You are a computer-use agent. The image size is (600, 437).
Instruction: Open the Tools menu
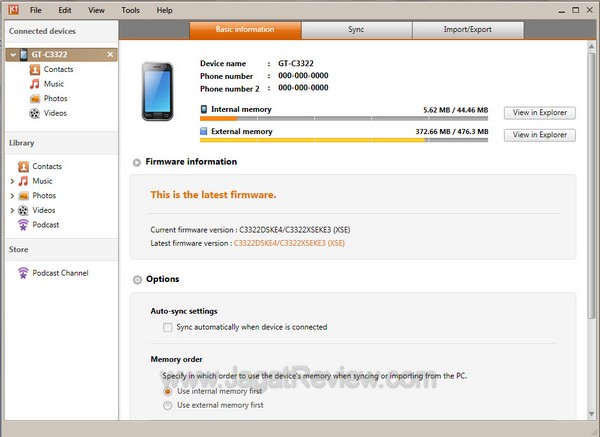[130, 10]
